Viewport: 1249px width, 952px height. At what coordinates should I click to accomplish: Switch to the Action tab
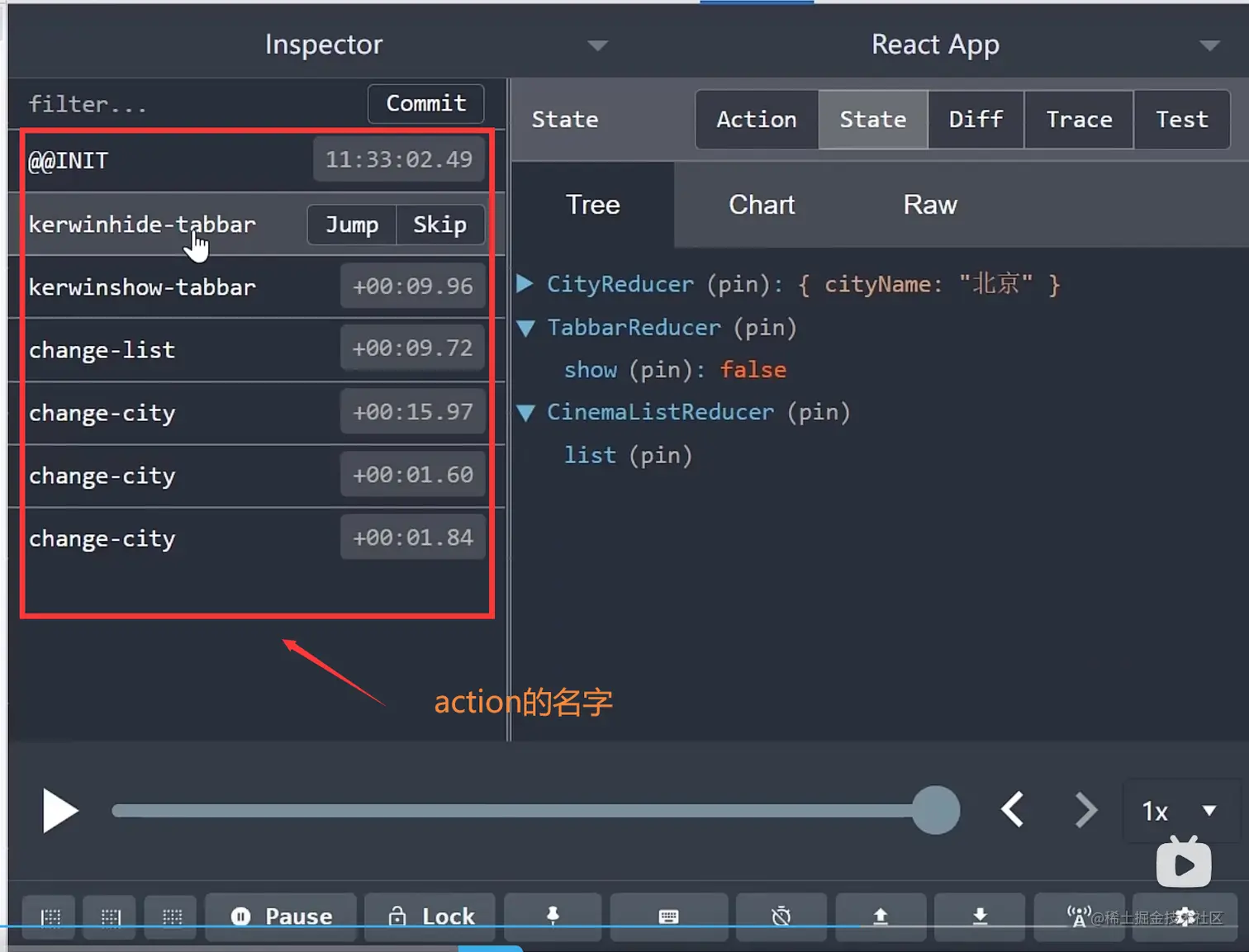[757, 120]
